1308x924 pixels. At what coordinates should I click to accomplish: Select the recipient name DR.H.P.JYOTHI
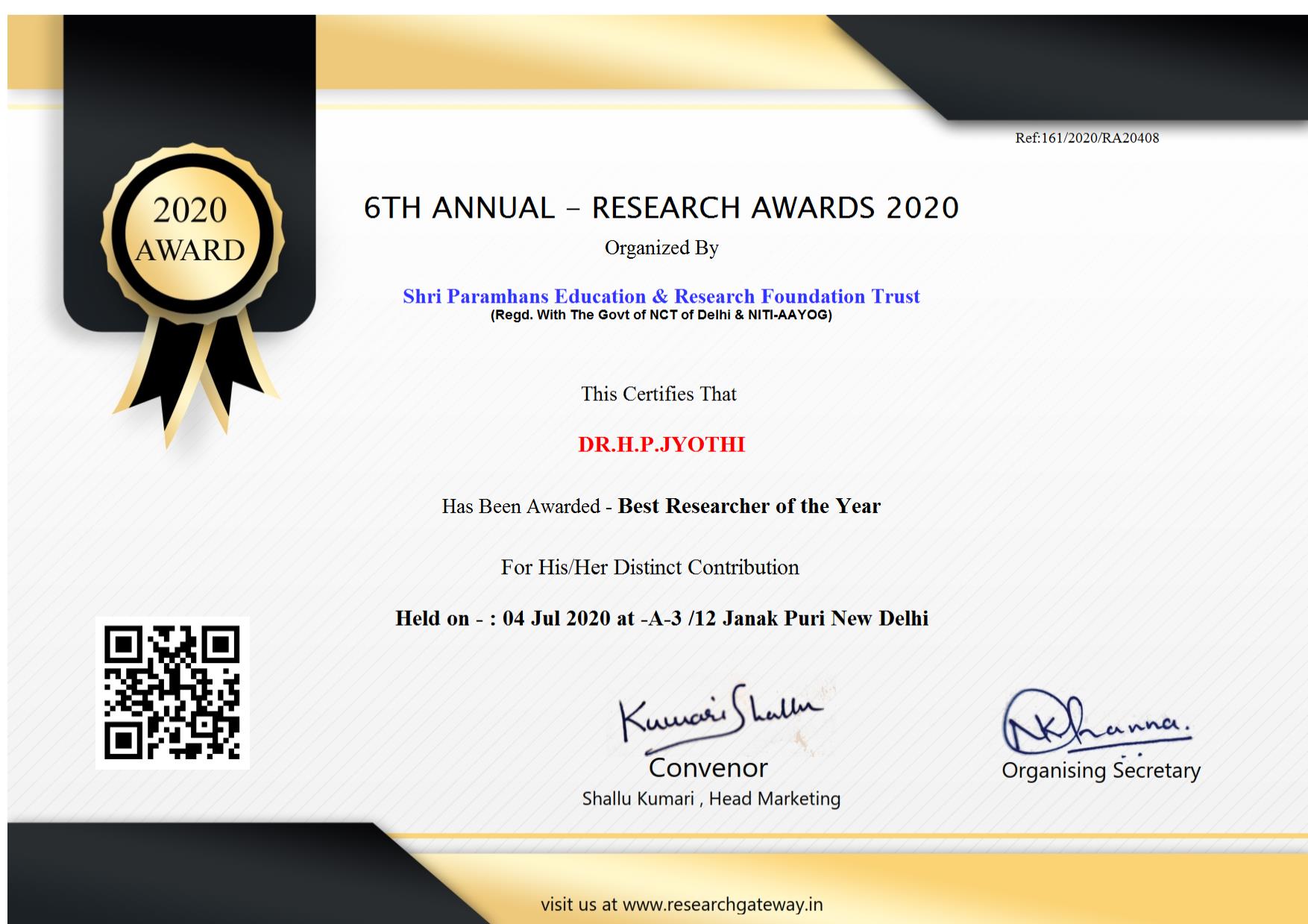tap(661, 444)
